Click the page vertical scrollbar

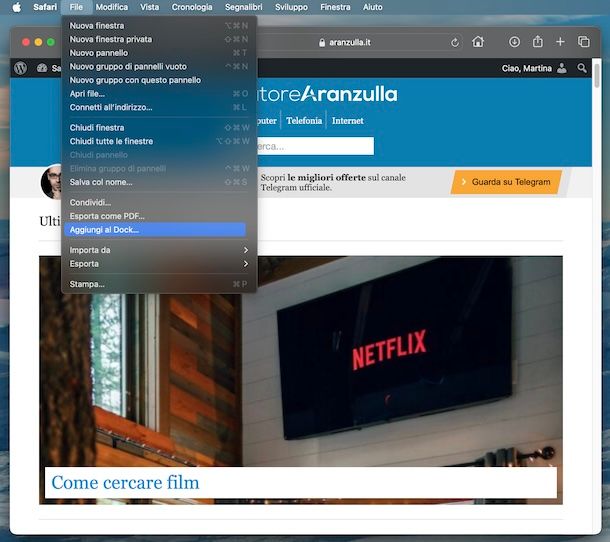tap(597, 76)
